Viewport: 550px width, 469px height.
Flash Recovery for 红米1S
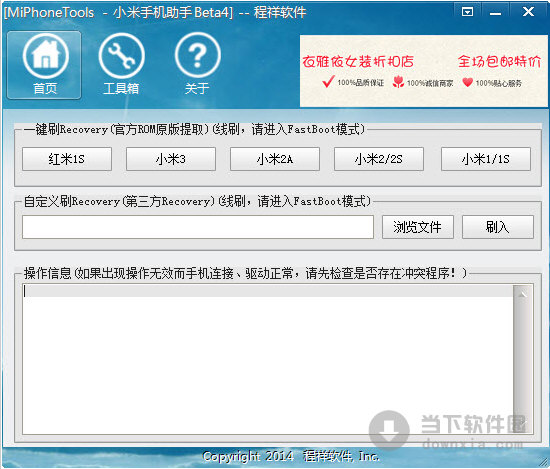pyautogui.click(x=67, y=159)
